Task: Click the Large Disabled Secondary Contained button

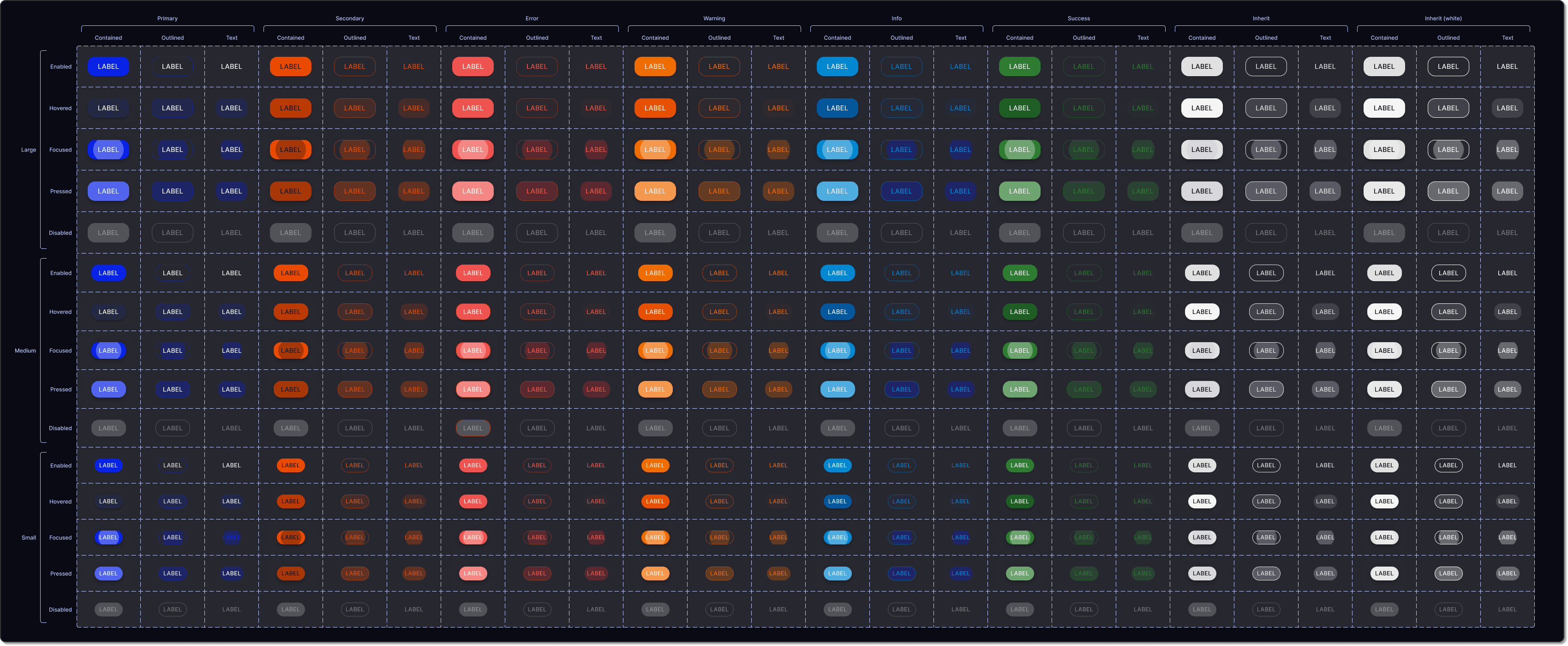Action: click(x=290, y=233)
